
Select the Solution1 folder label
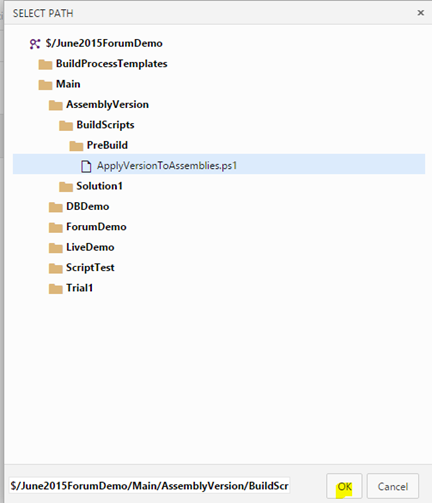[99, 186]
